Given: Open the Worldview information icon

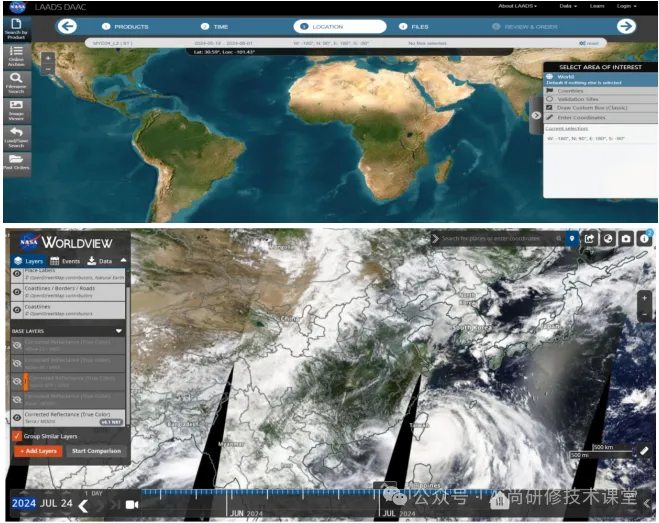Looking at the screenshot, I should pos(644,239).
